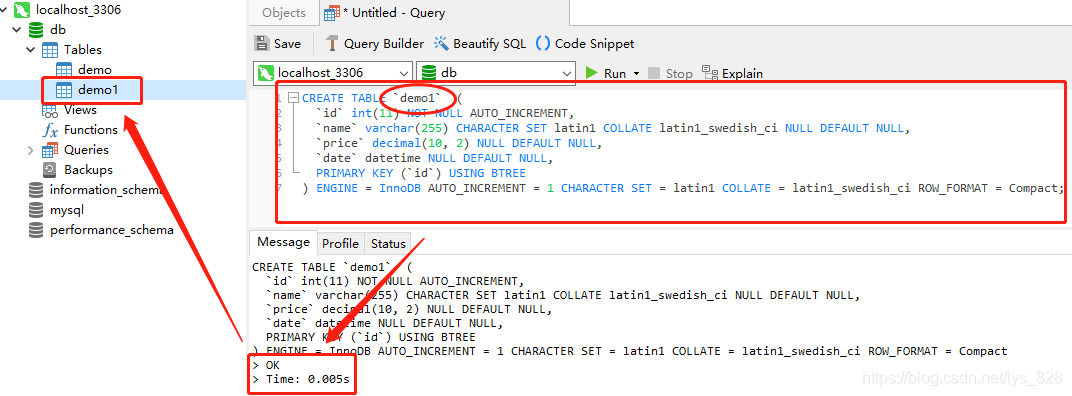Click the information_schema database icon
The height and width of the screenshot is (396, 1072).
coord(36,189)
